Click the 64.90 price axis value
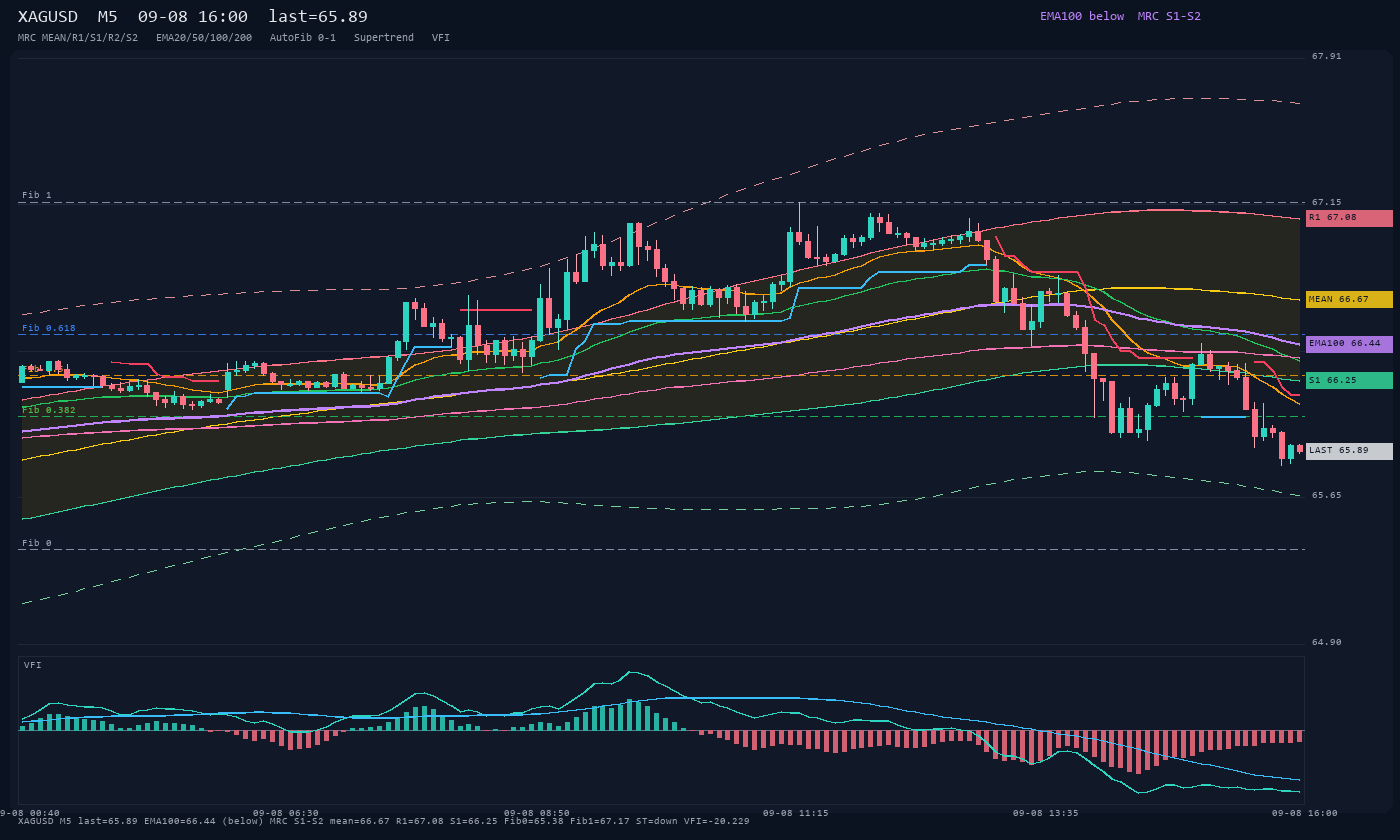Screen dimensions: 1400x840 (x=1327, y=642)
